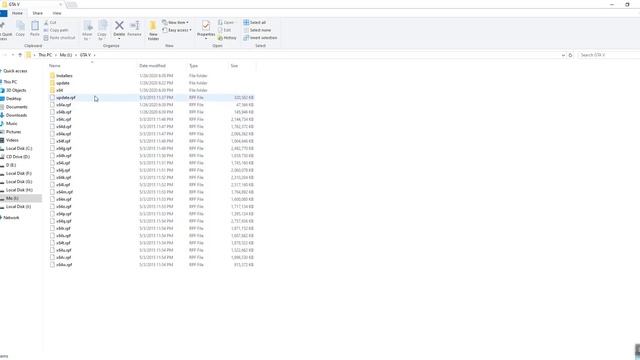Screen dimensions: 640x360
Task: Click Copy path in the ribbon
Action: coord(56,30)
